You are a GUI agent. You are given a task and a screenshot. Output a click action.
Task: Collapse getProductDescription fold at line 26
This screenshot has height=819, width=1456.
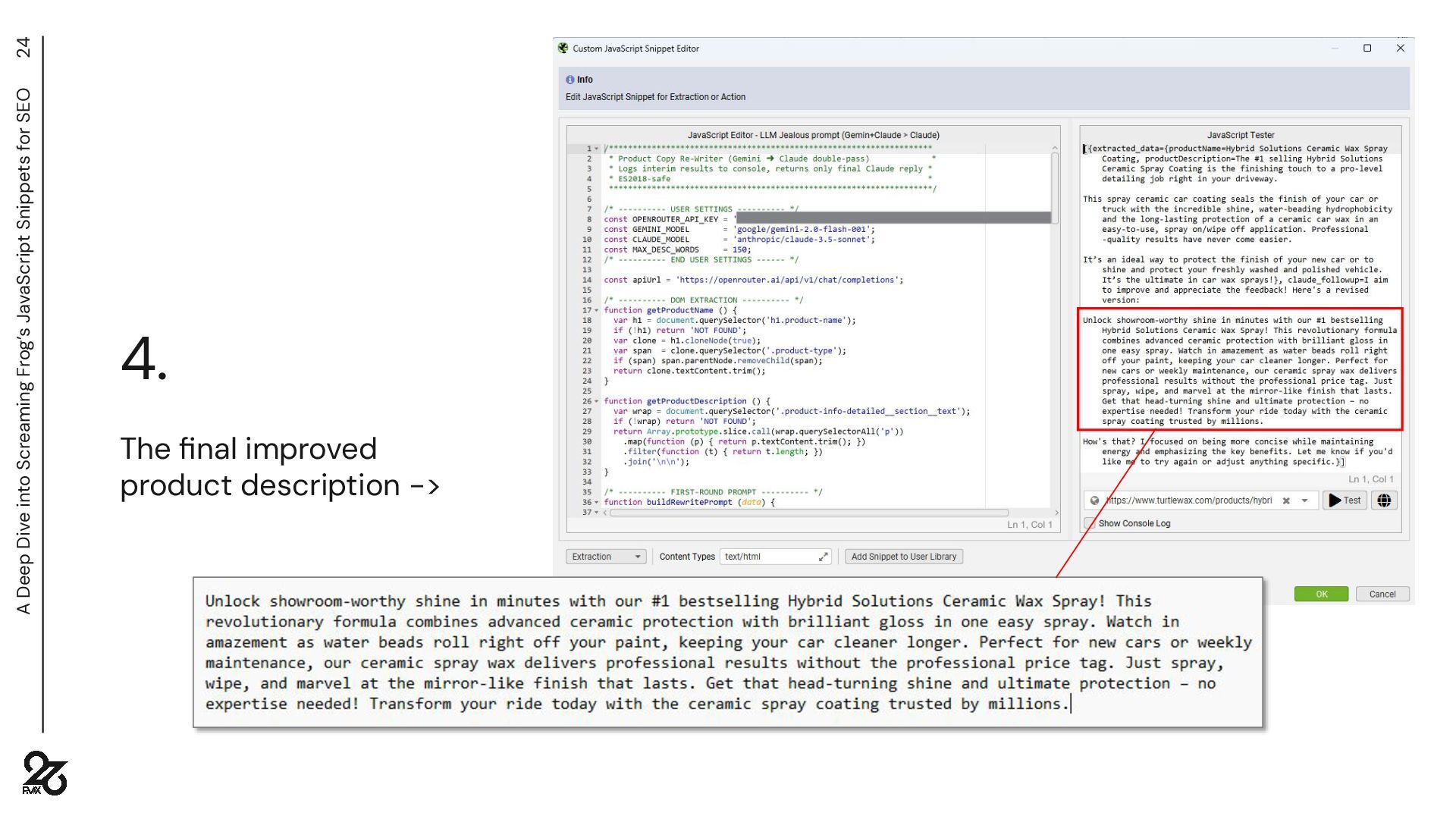(x=597, y=401)
